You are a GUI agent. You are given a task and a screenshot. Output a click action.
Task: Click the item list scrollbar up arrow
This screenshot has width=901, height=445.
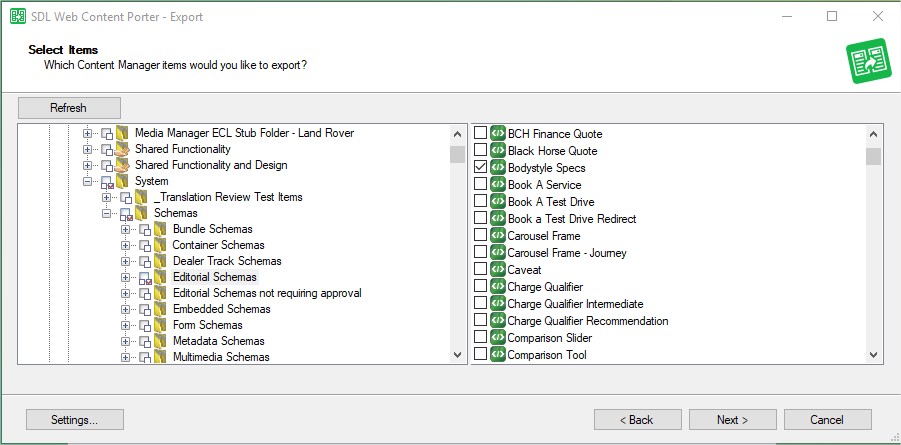point(873,135)
